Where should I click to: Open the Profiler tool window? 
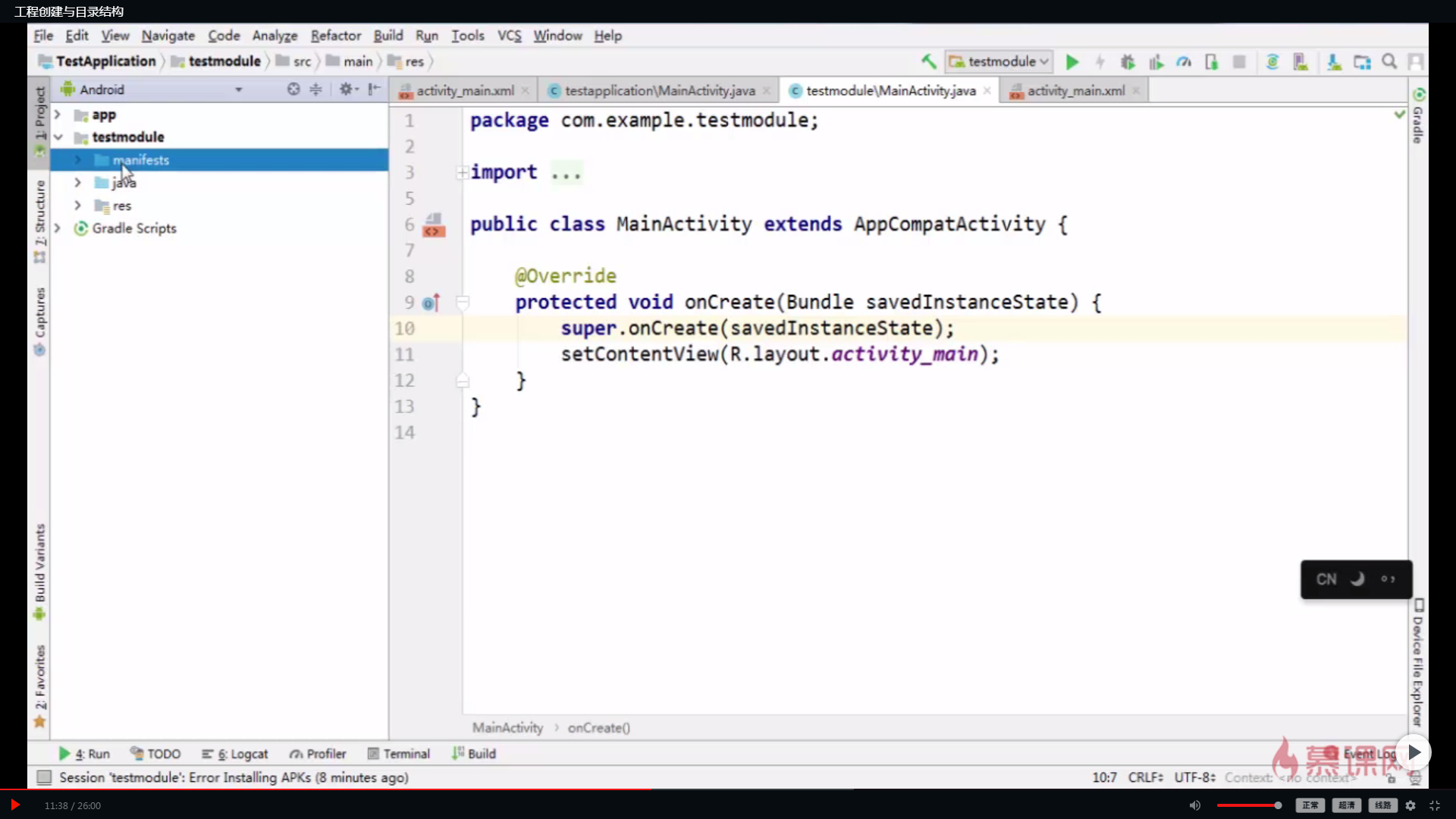(x=317, y=754)
